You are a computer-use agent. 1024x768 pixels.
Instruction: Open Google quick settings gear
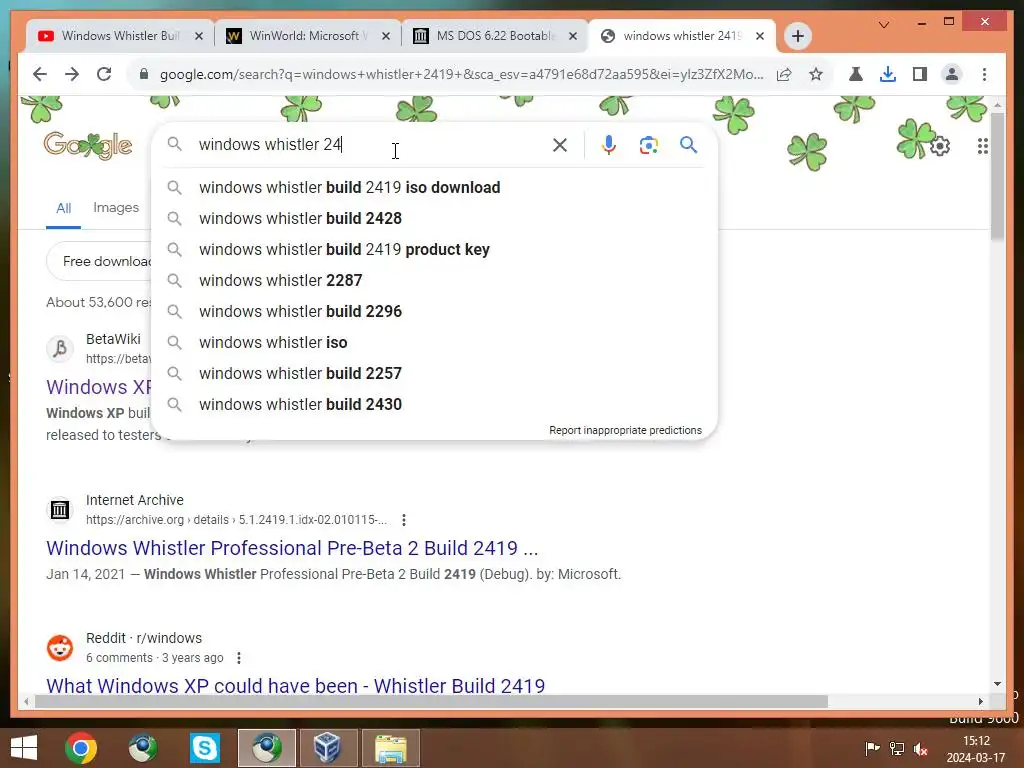940,146
